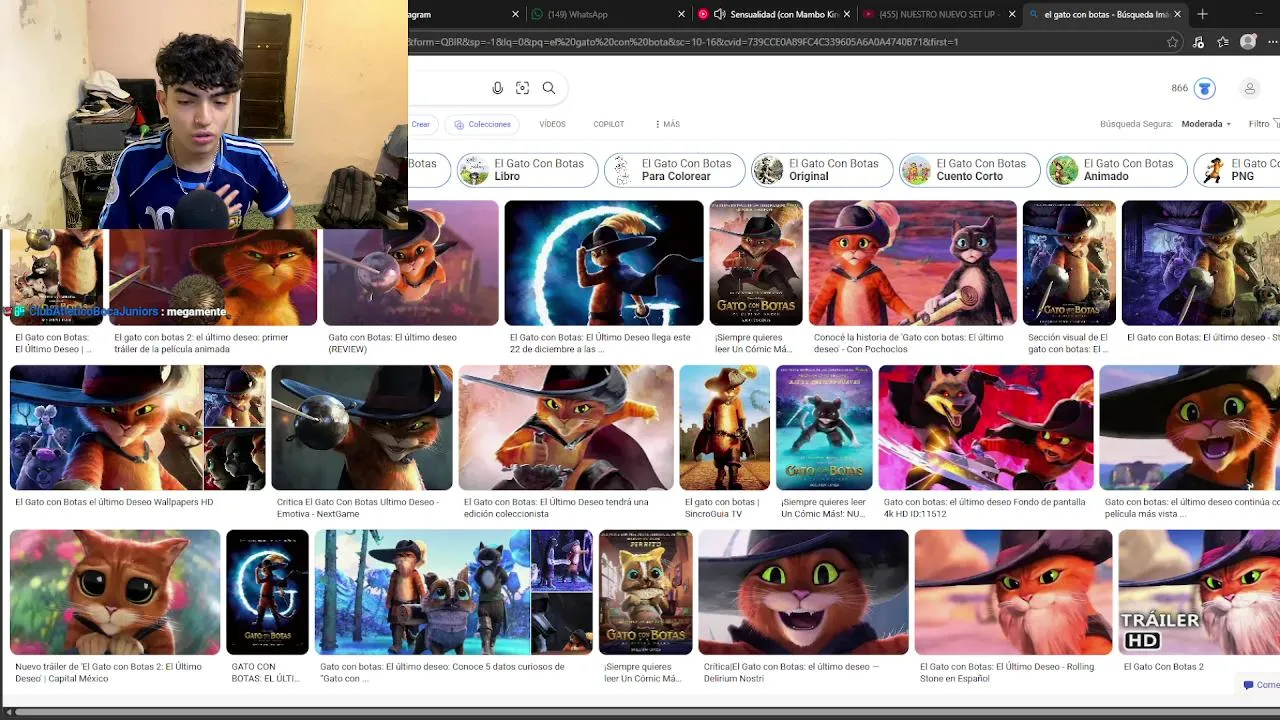1280x720 pixels.
Task: Select the El Gato Con Botas Libro chip
Action: (x=528, y=170)
